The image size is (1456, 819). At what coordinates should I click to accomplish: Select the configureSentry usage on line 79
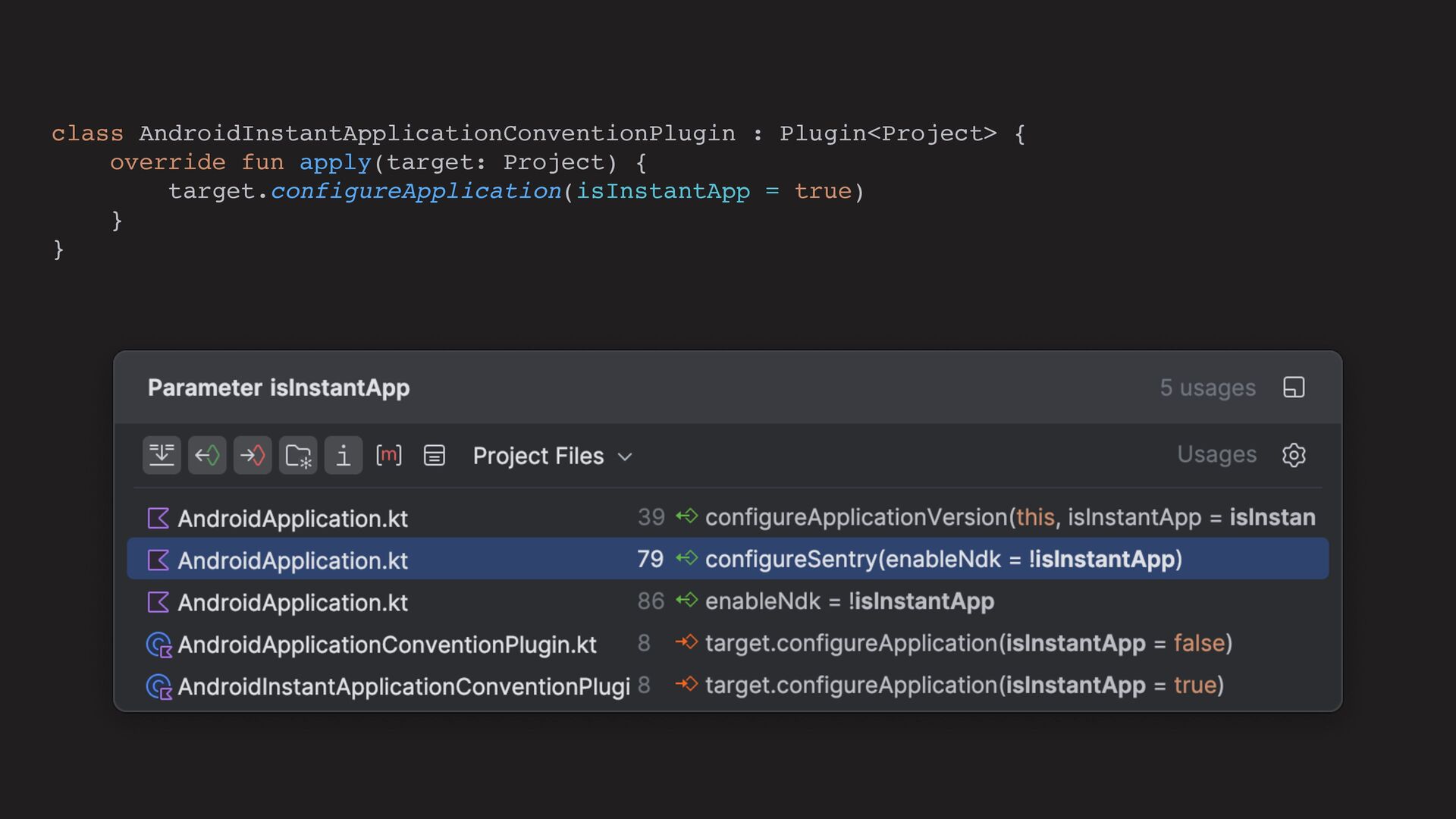[x=943, y=559]
